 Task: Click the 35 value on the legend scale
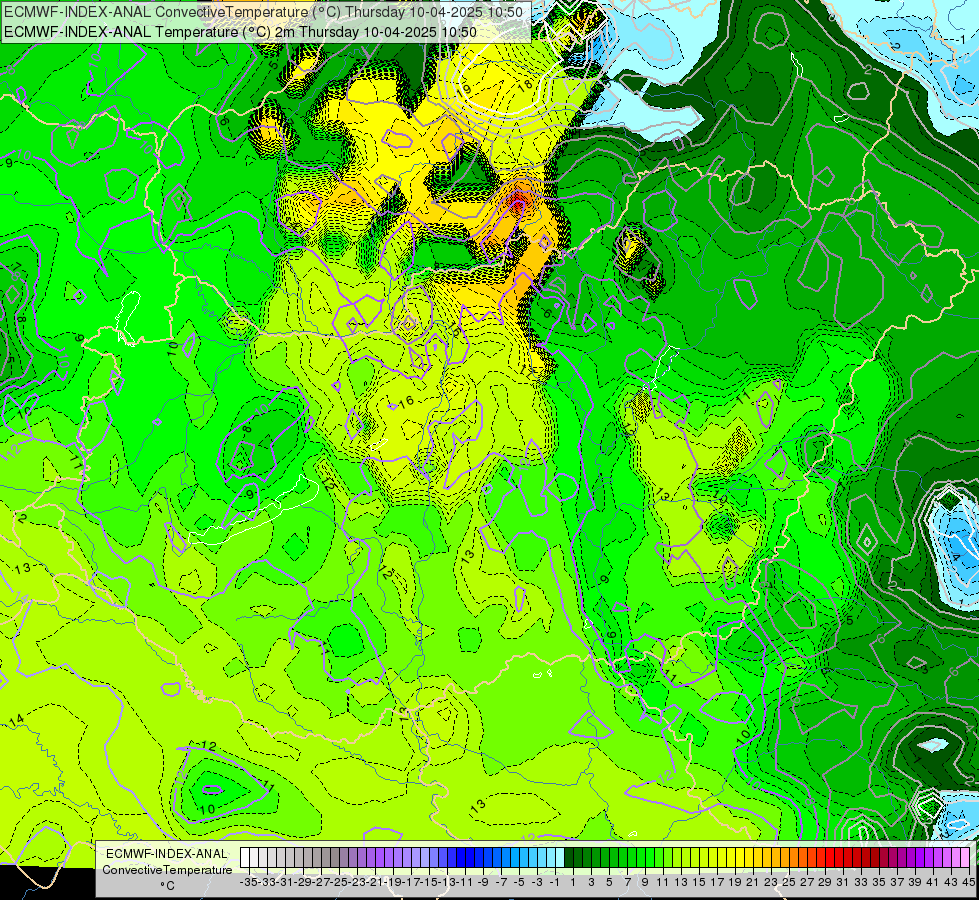[878, 882]
